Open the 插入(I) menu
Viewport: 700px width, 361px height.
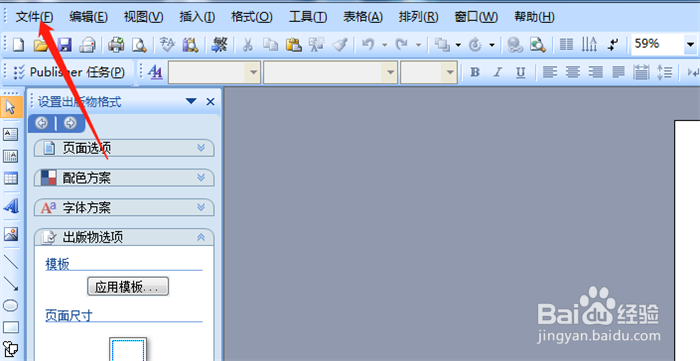tap(197, 17)
